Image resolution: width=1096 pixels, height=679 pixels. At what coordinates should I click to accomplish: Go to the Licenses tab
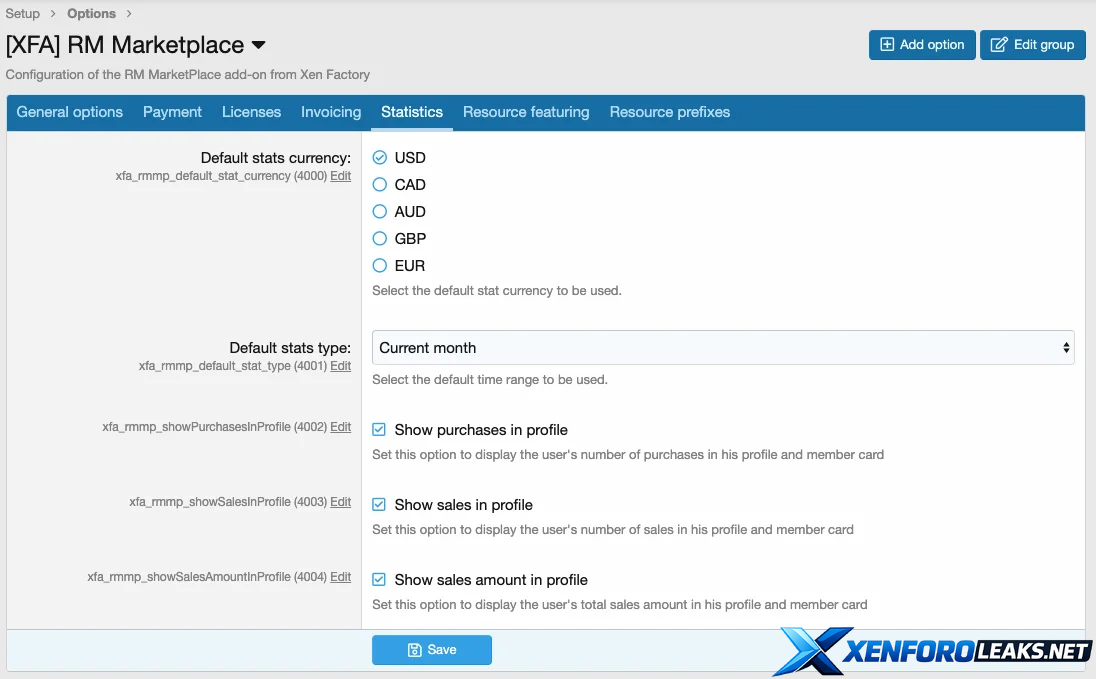click(251, 112)
